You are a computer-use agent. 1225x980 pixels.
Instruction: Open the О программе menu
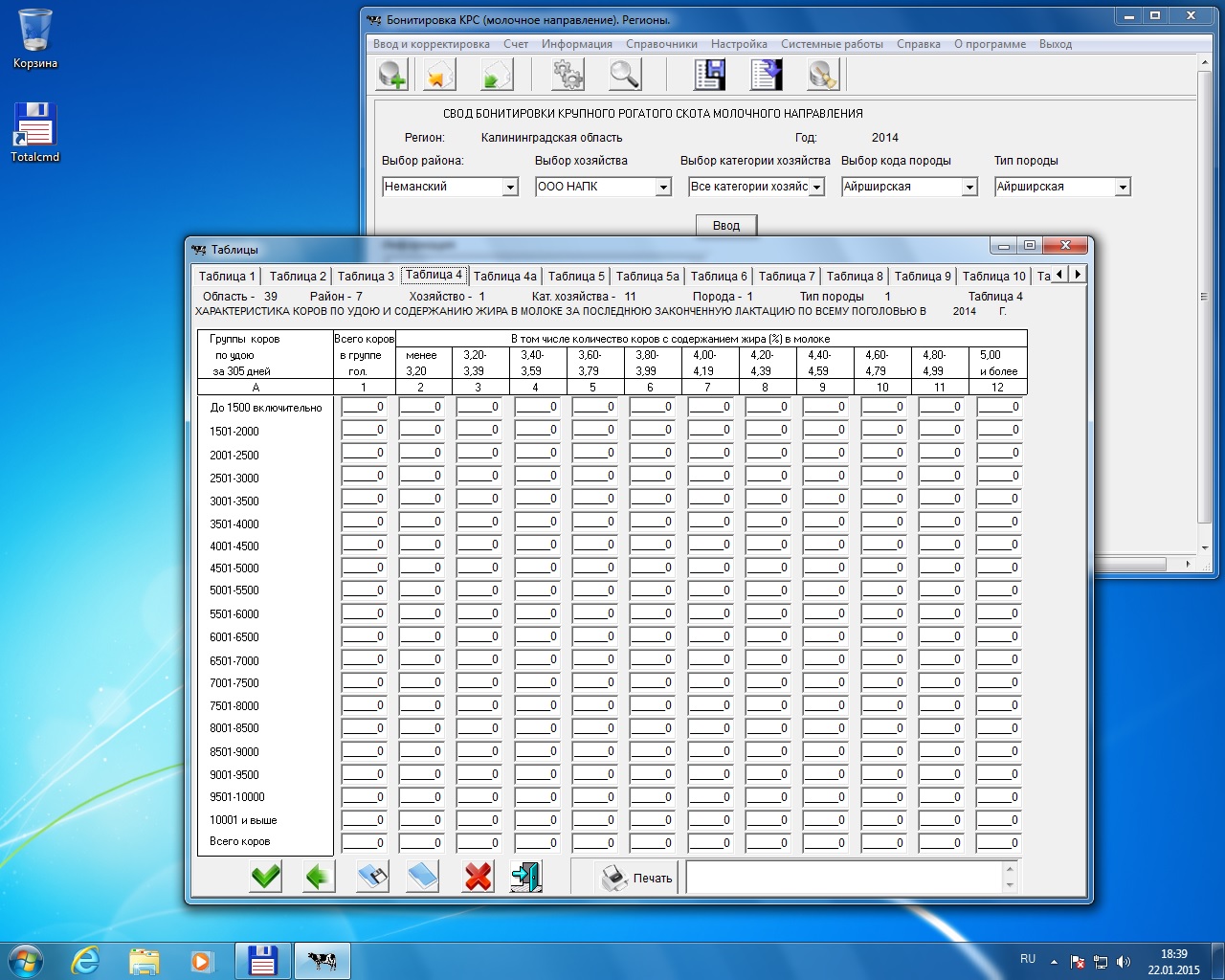tap(990, 44)
